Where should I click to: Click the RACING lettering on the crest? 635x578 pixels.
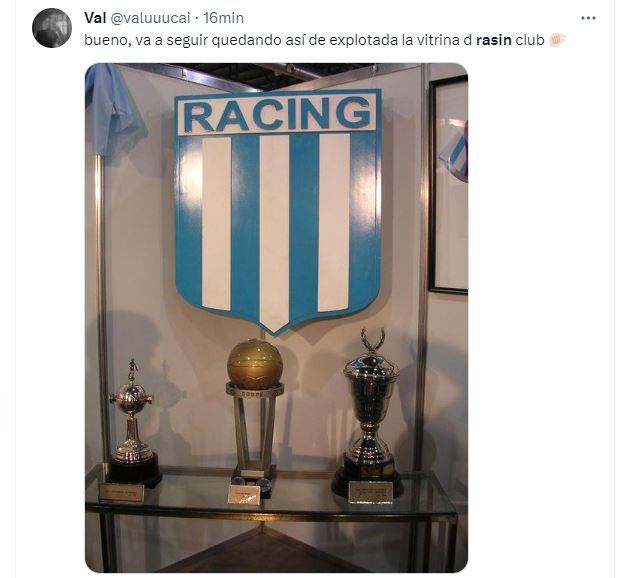277,113
